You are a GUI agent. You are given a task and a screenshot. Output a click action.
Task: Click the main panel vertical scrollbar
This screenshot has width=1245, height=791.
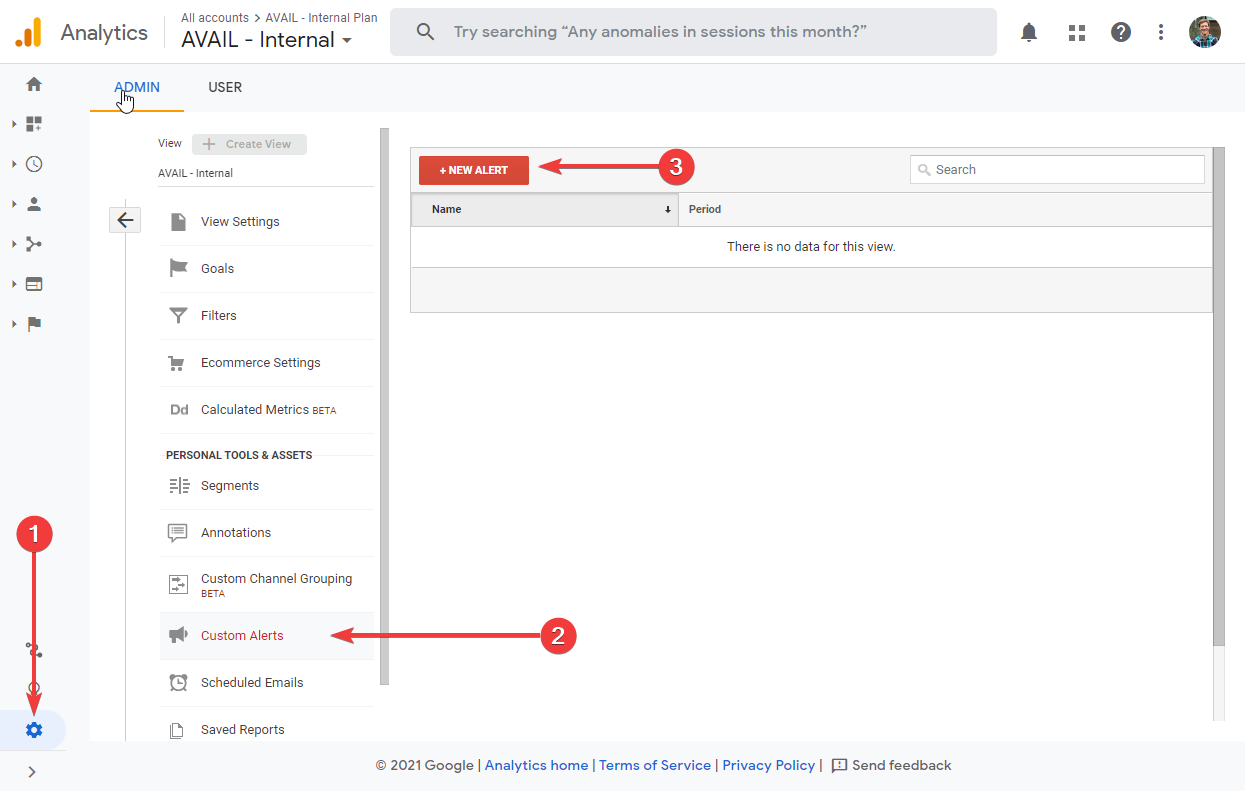(1218, 396)
